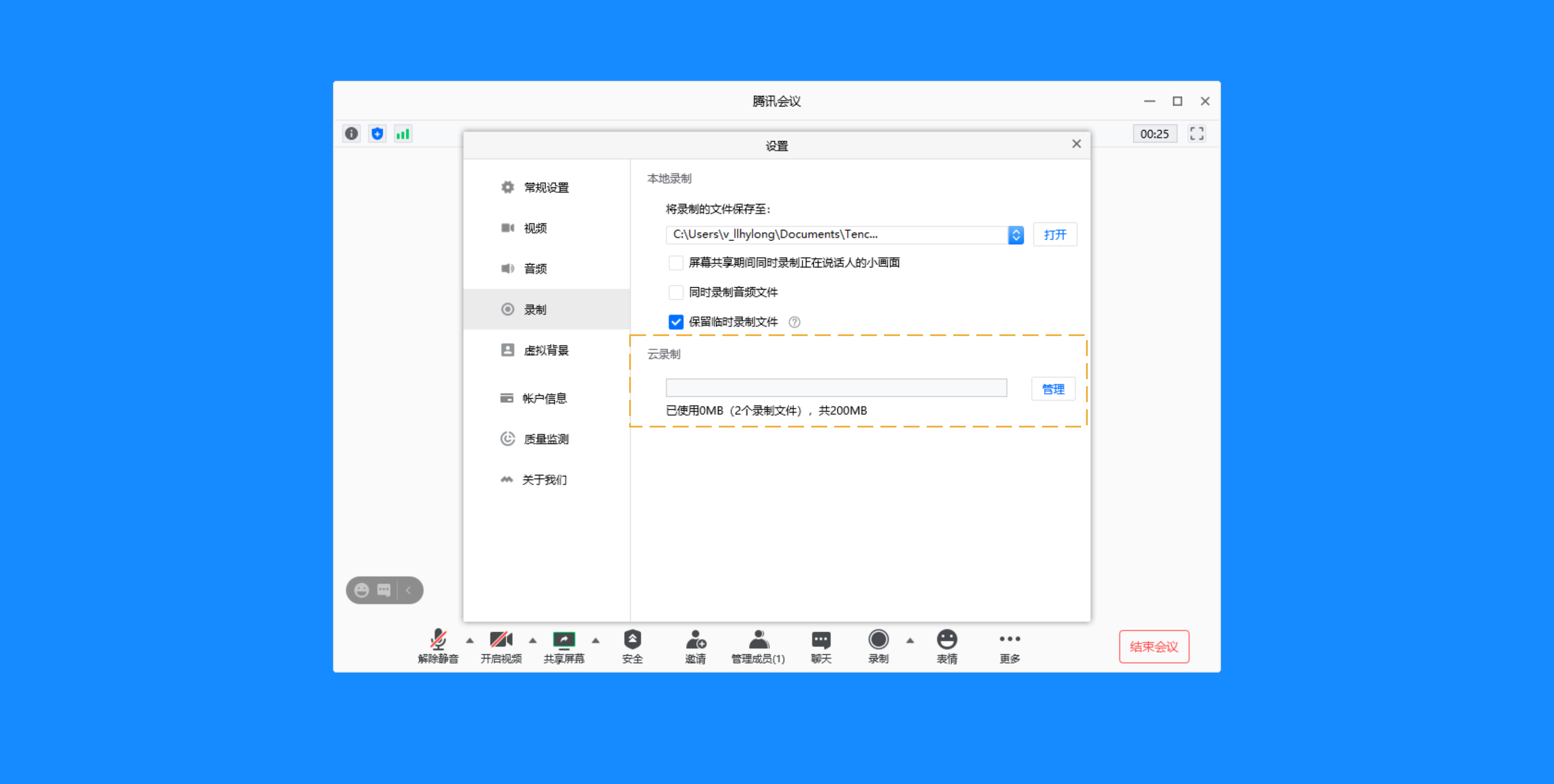Collapse the floating pill with the arrow
The image size is (1554, 784).
[x=409, y=590]
